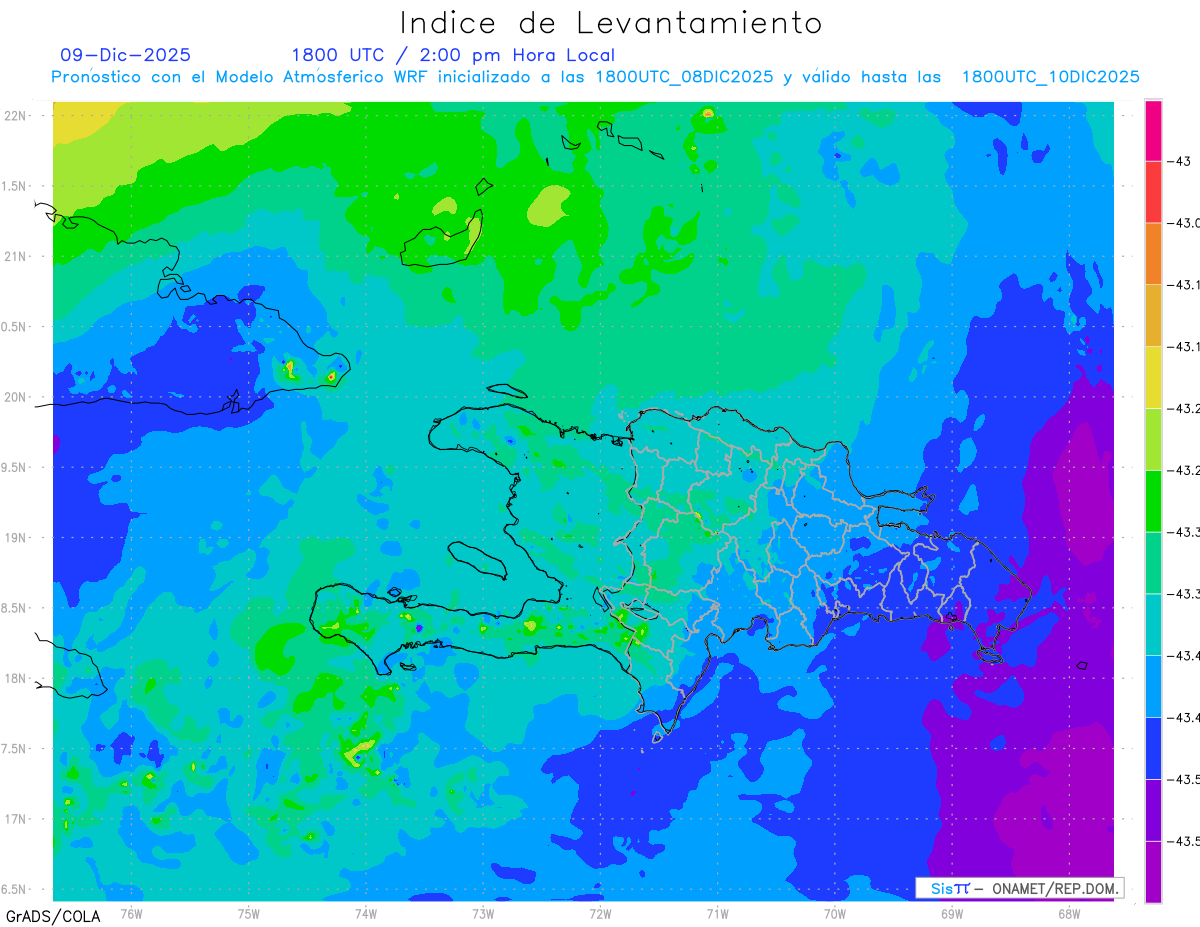The width and height of the screenshot is (1200, 927).
Task: Click the "70W" longitude label
Action: [834, 913]
